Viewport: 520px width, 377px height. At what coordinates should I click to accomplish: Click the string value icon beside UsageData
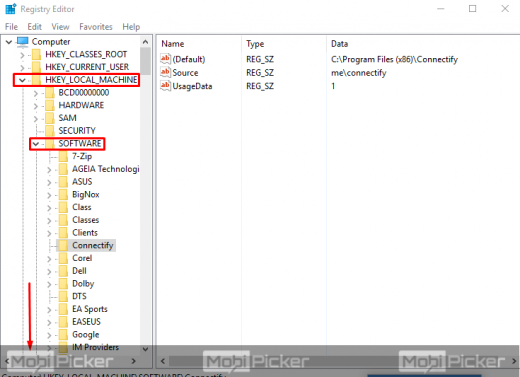coord(165,86)
